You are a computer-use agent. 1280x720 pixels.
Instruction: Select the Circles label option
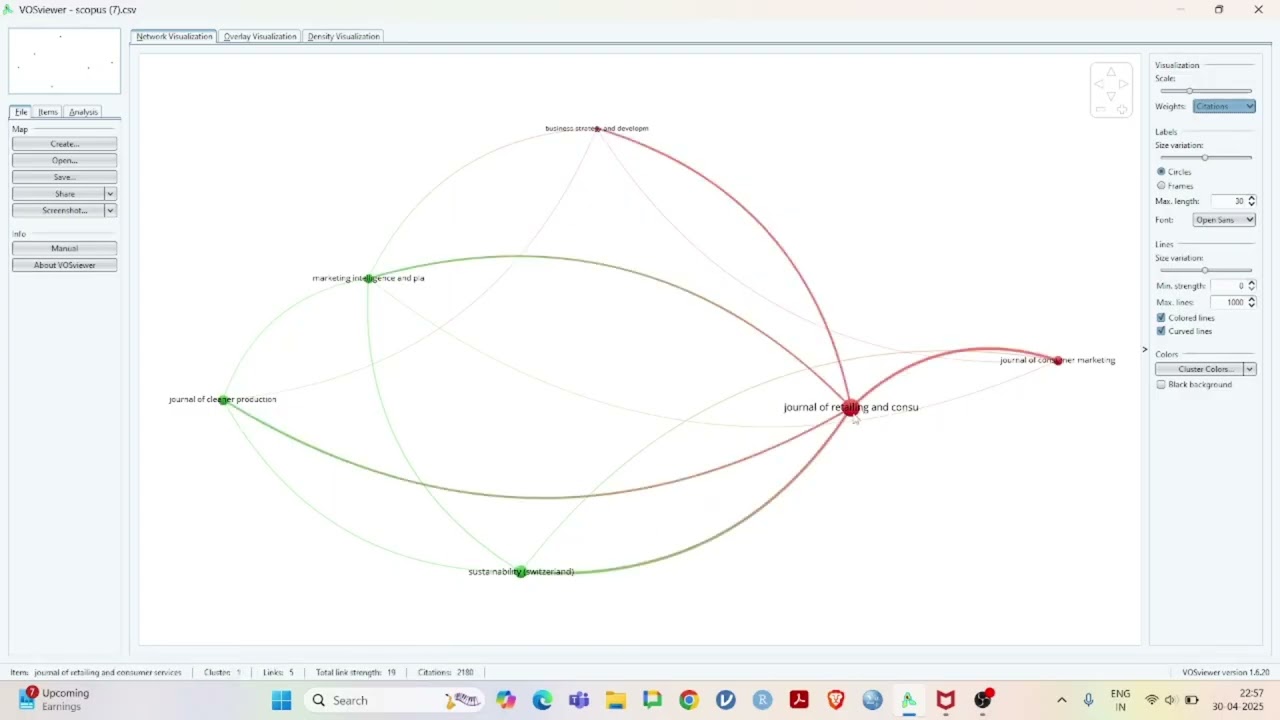(x=1161, y=172)
